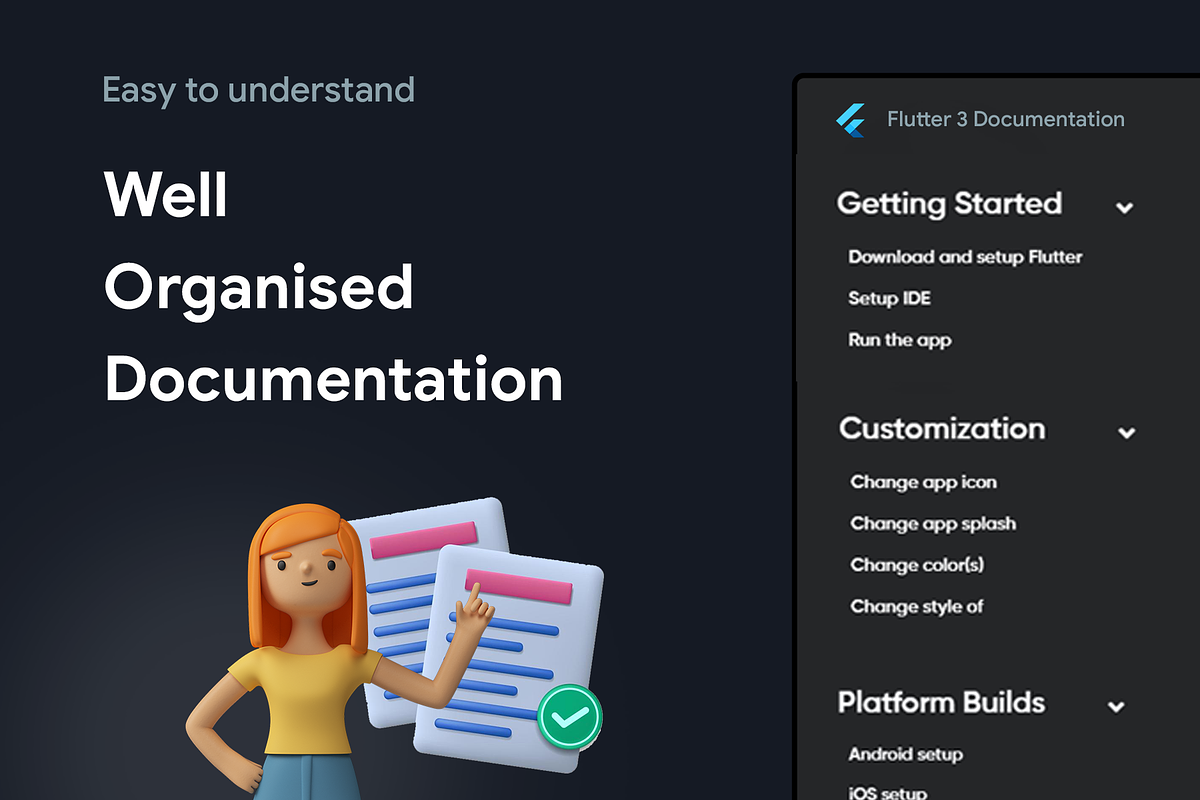This screenshot has height=800, width=1200.
Task: Open the Getting Started section heading
Action: 949,204
